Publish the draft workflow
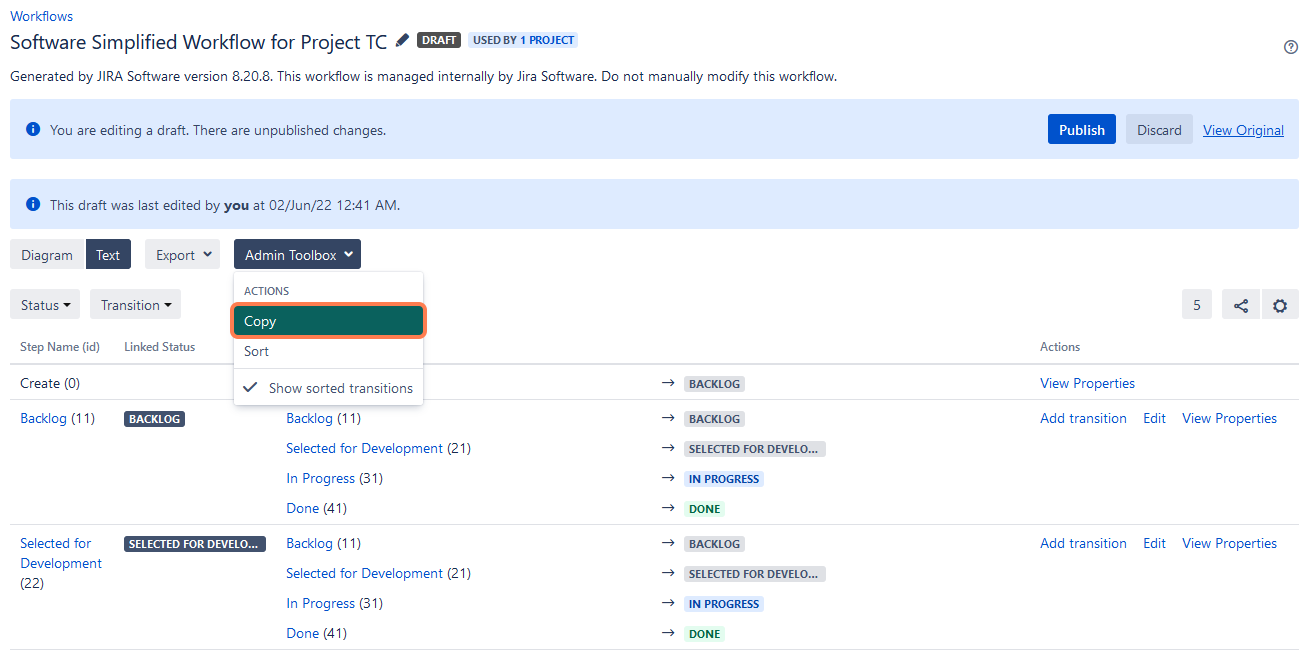The height and width of the screenshot is (651, 1315). pyautogui.click(x=1081, y=129)
